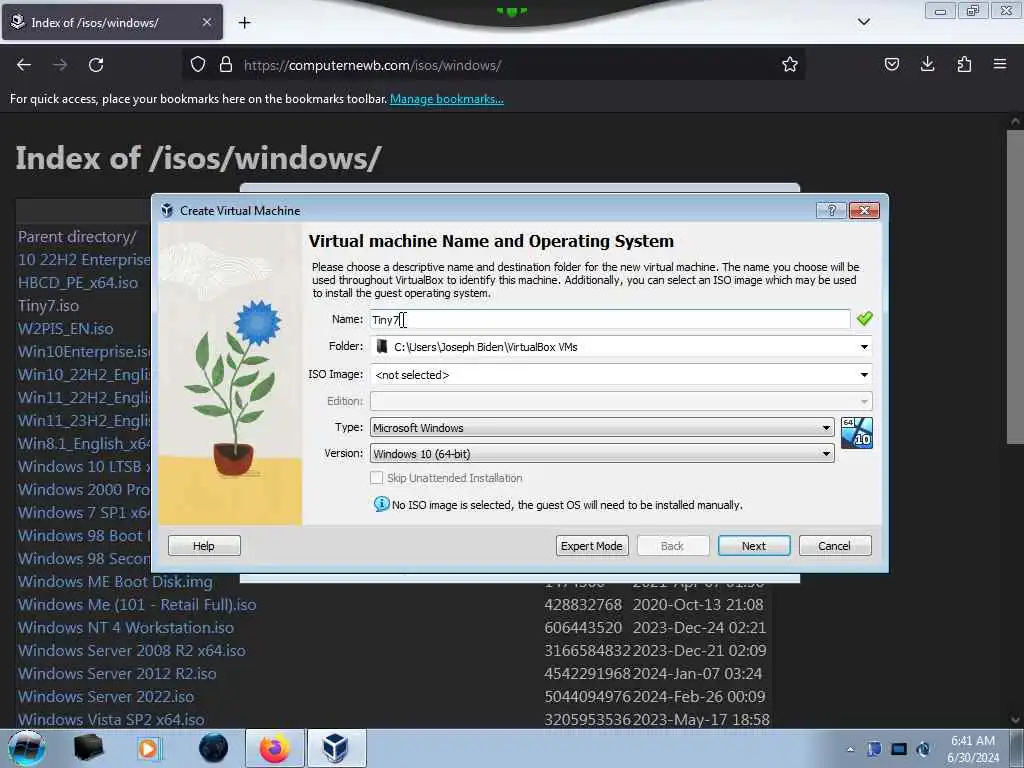Click the Index of /isos/windows/ tab
Image resolution: width=1024 pixels, height=768 pixels.
[112, 22]
